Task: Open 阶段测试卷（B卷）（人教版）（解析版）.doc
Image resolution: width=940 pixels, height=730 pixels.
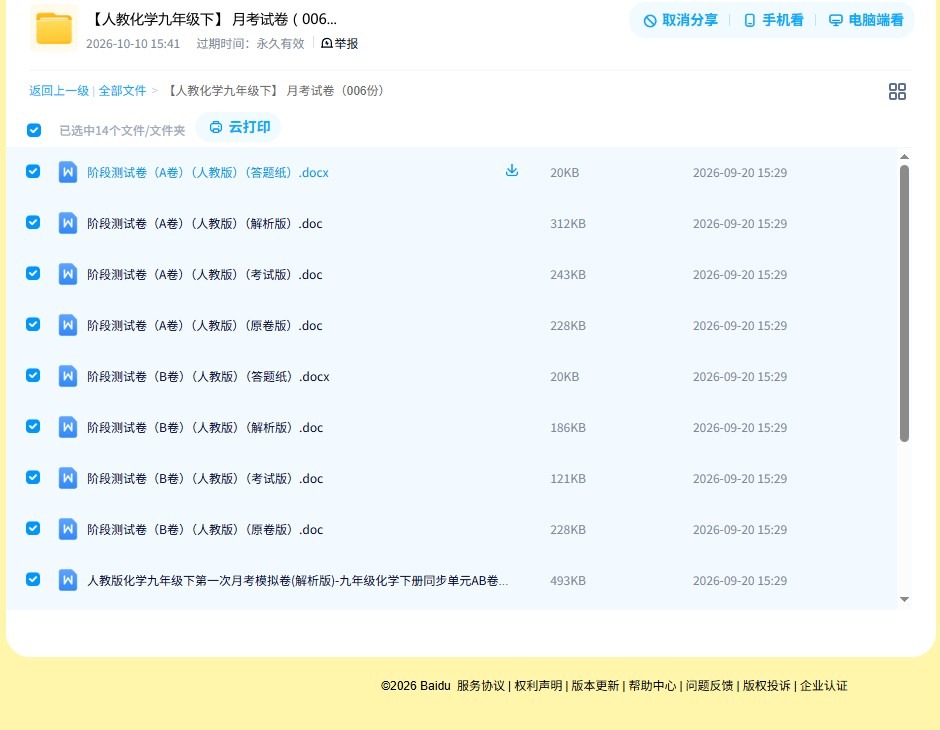Action: tap(205, 427)
